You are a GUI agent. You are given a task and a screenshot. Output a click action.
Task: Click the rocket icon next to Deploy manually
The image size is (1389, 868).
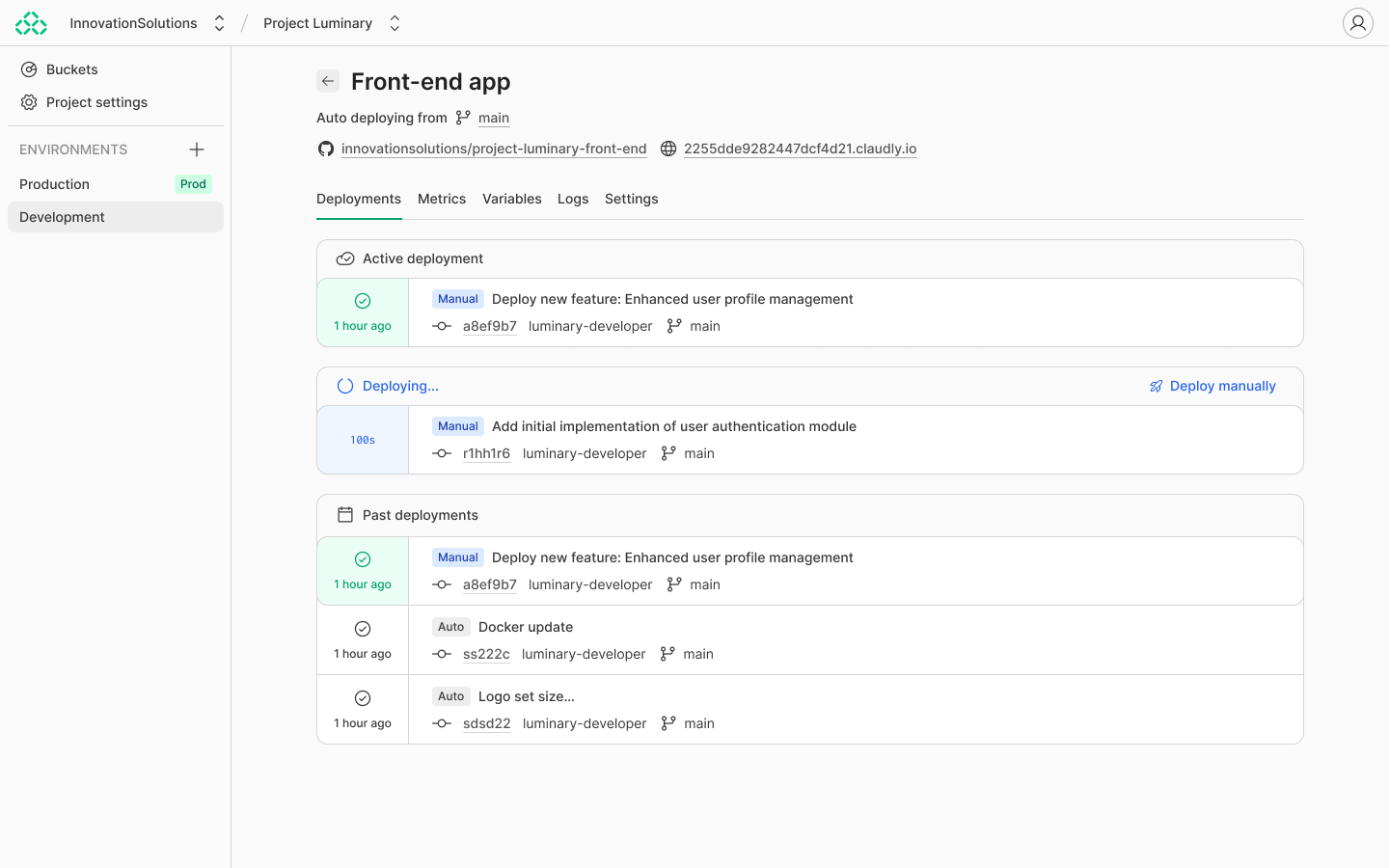(x=1157, y=386)
